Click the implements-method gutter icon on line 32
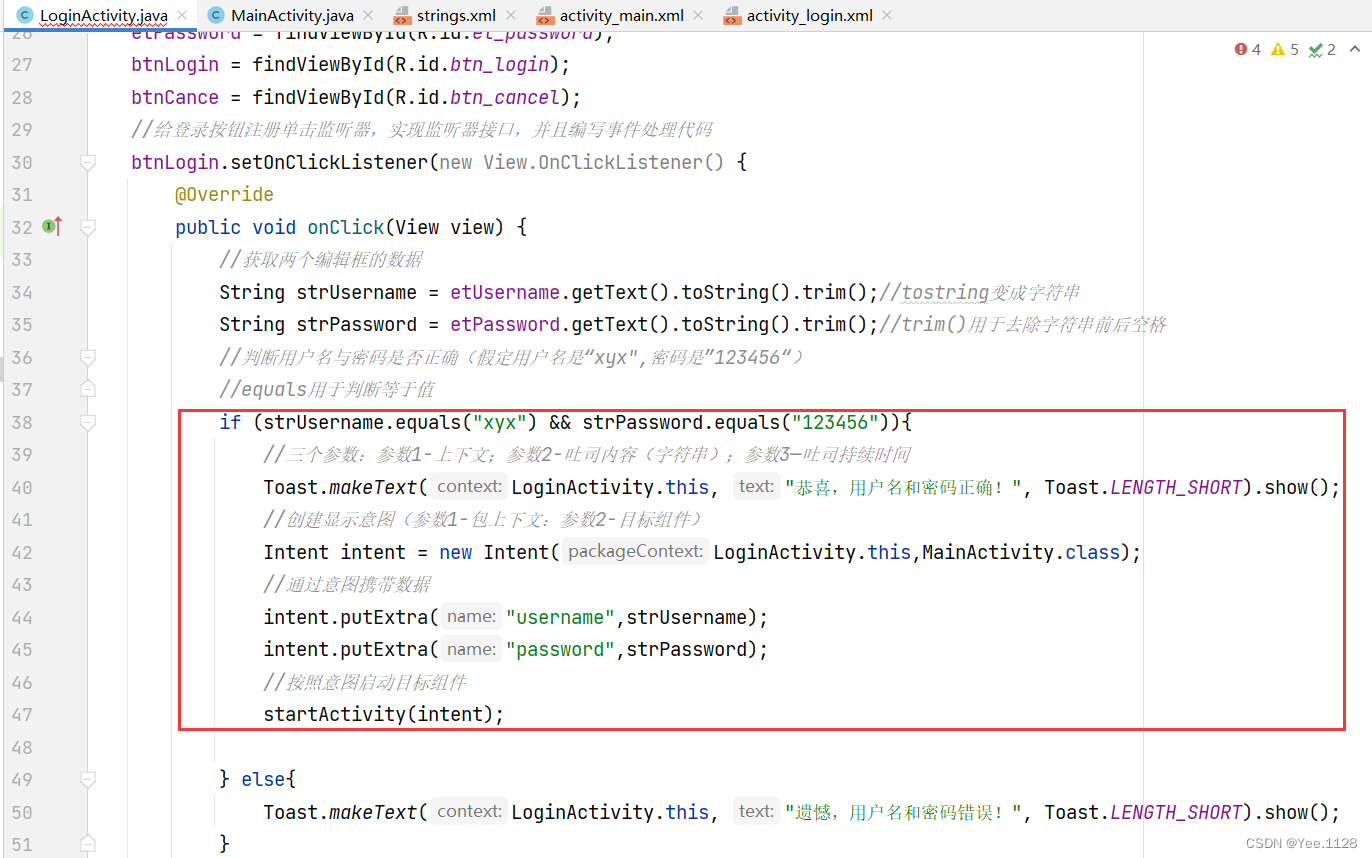The image size is (1372, 858). (52, 227)
